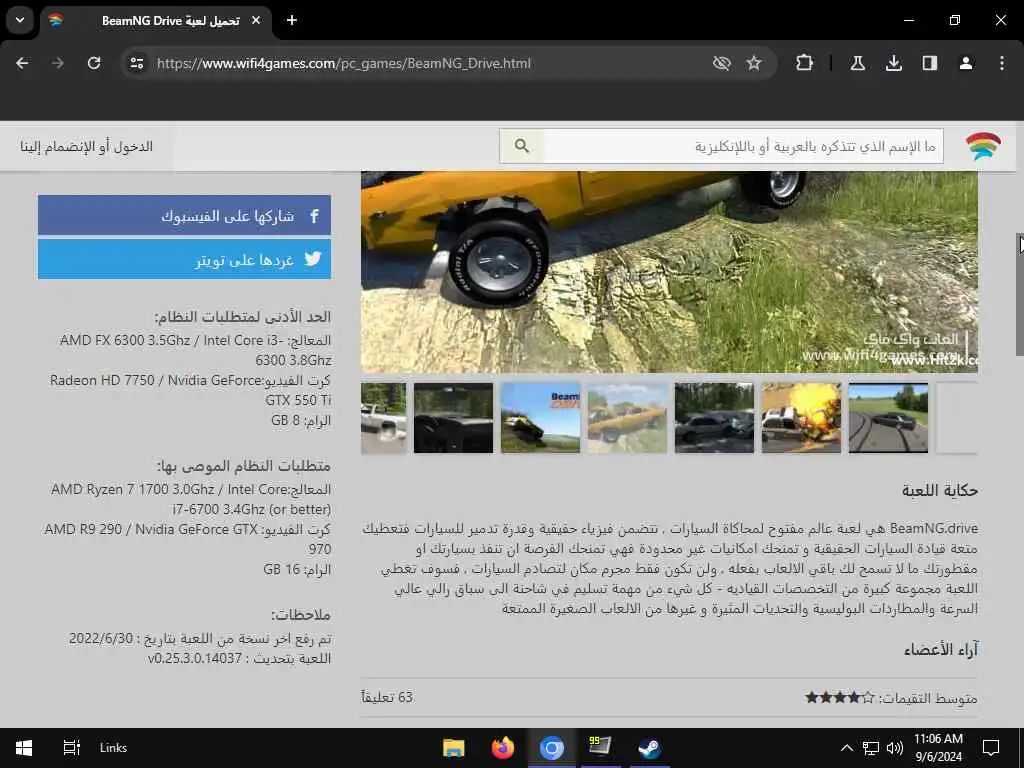The image size is (1024, 768).
Task: Click the recommended requirements heading
Action: pyautogui.click(x=244, y=466)
